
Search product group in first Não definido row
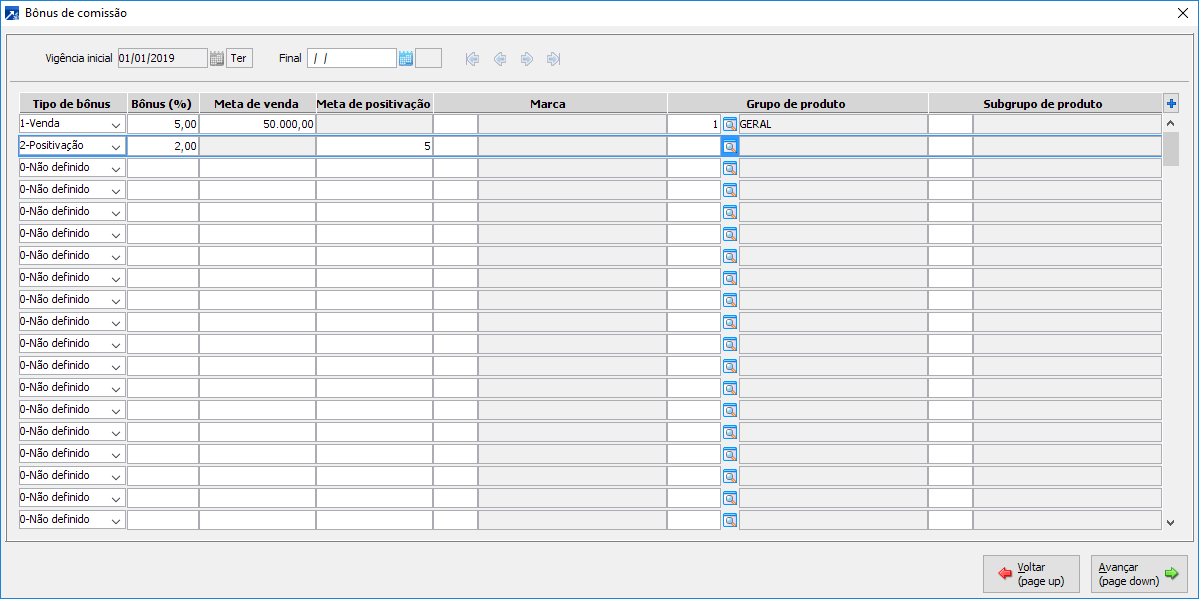point(730,168)
